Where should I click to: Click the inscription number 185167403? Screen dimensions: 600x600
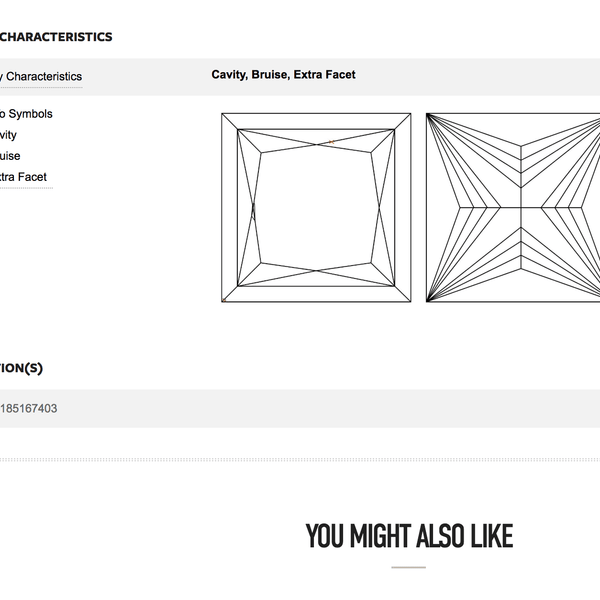pos(29,408)
